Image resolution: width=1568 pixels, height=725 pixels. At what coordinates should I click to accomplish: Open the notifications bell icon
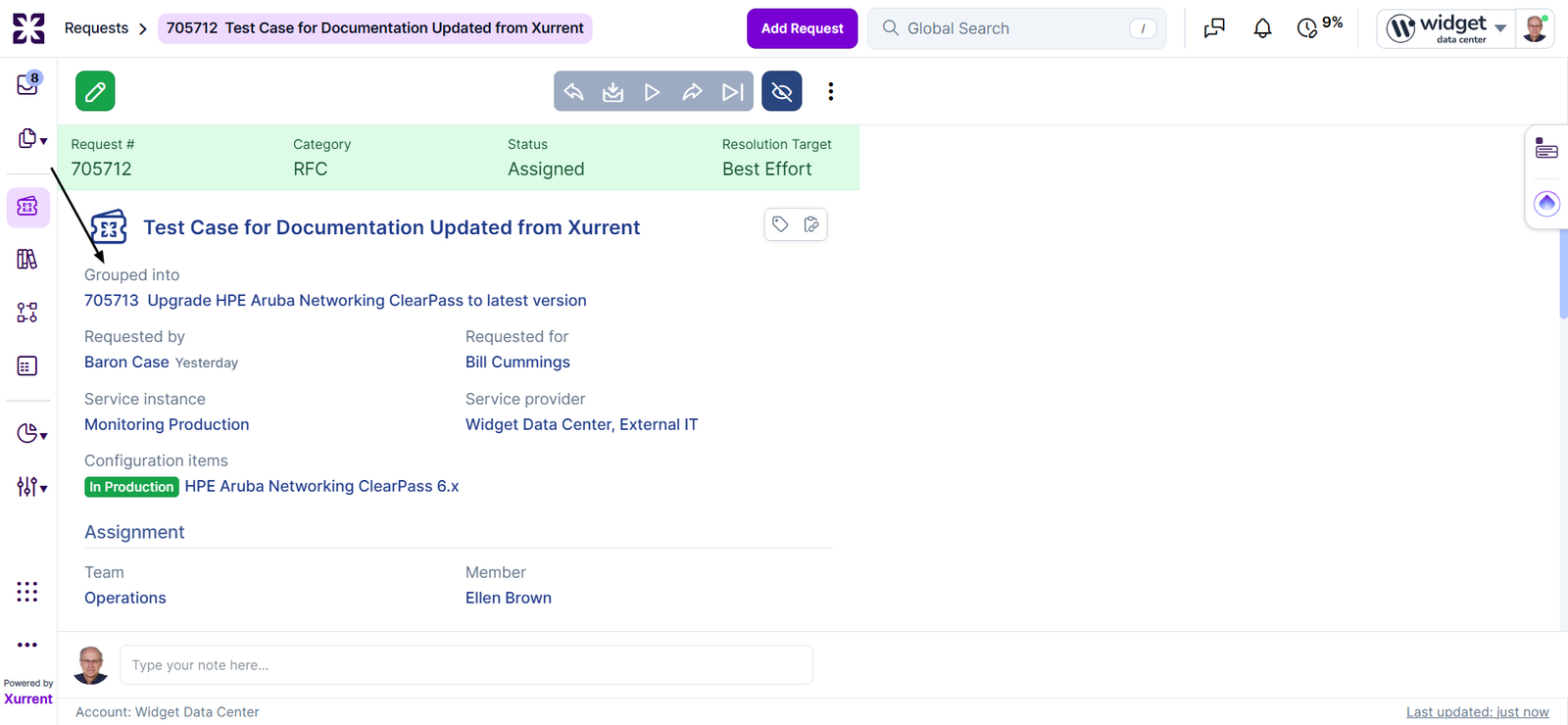pyautogui.click(x=1262, y=28)
